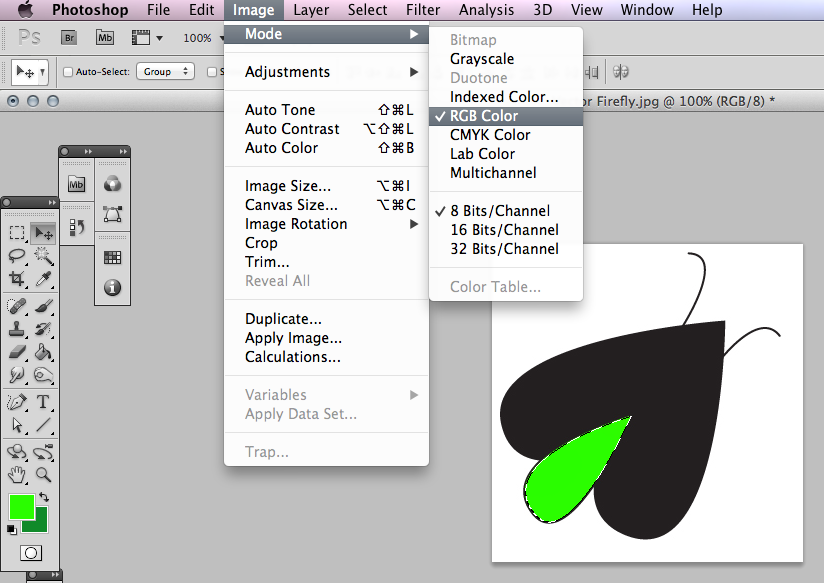Click the dark green background color swatch
824x583 pixels.
pos(42,526)
